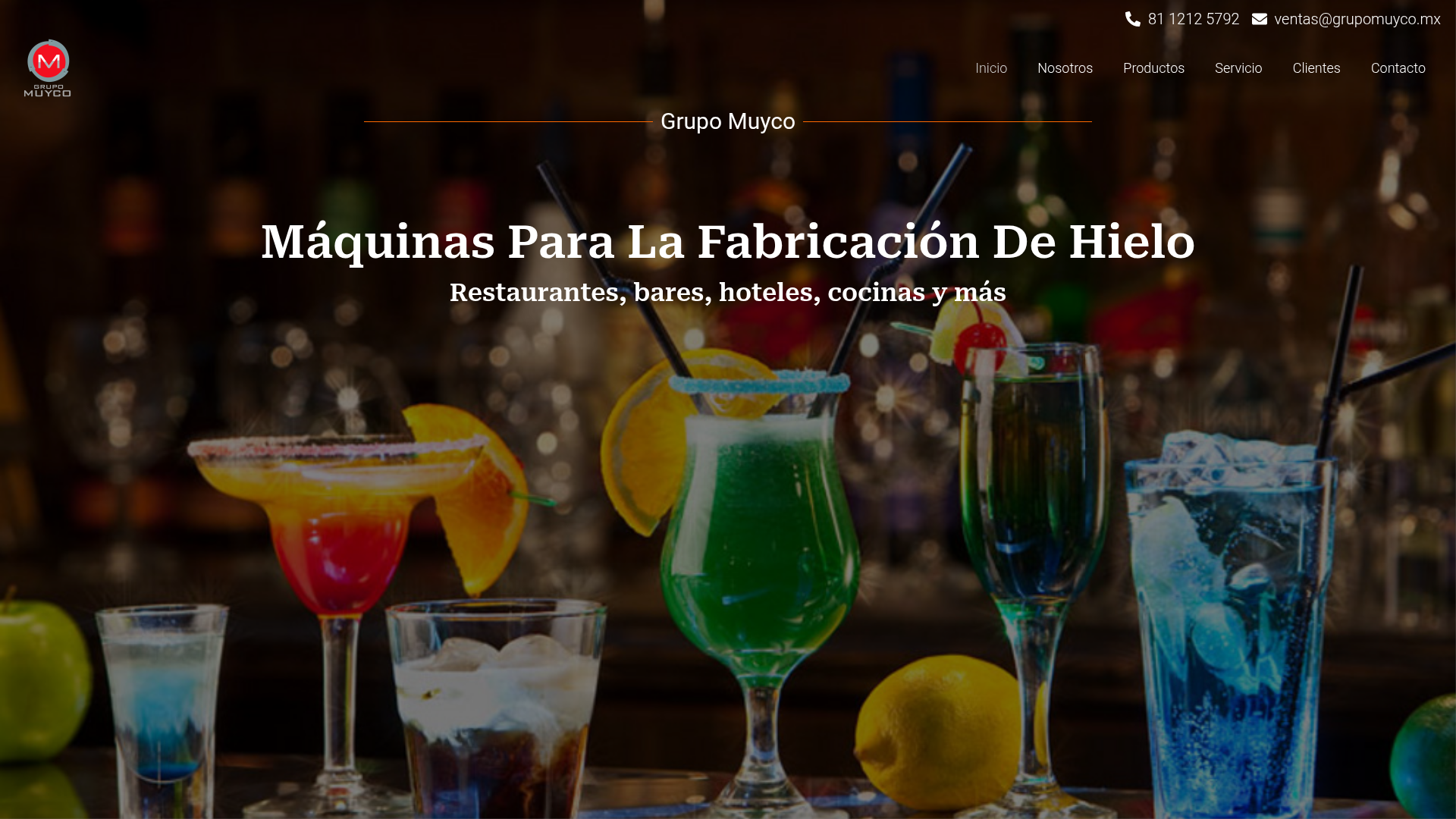
Task: Click the email envelope icon
Action: [x=1260, y=19]
